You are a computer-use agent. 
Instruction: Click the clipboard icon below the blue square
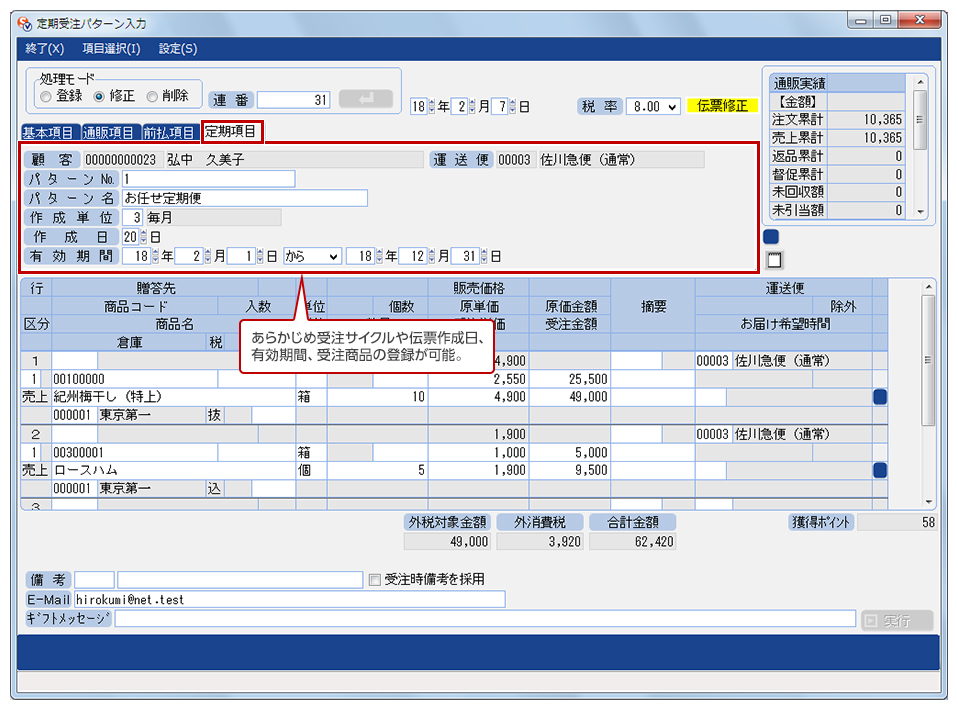(x=771, y=260)
